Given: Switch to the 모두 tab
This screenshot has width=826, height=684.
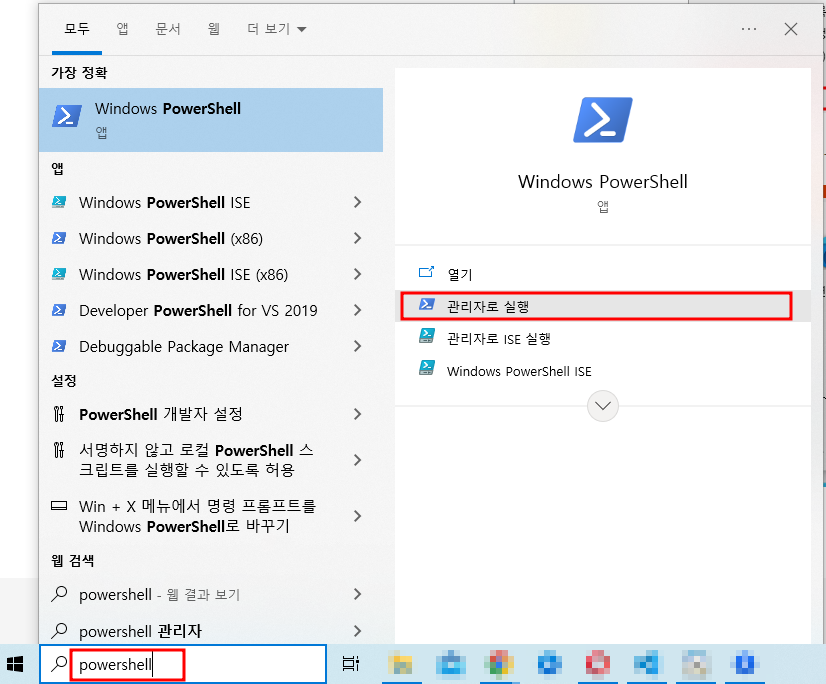Looking at the screenshot, I should click(77, 28).
